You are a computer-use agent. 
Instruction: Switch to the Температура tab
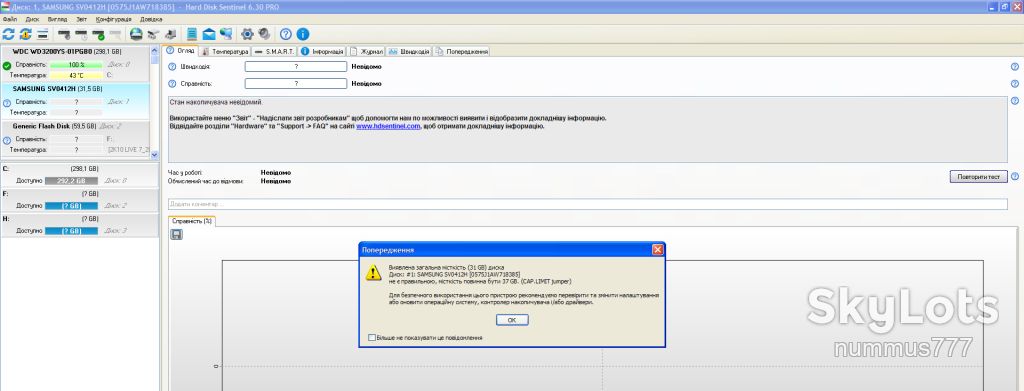click(x=226, y=51)
